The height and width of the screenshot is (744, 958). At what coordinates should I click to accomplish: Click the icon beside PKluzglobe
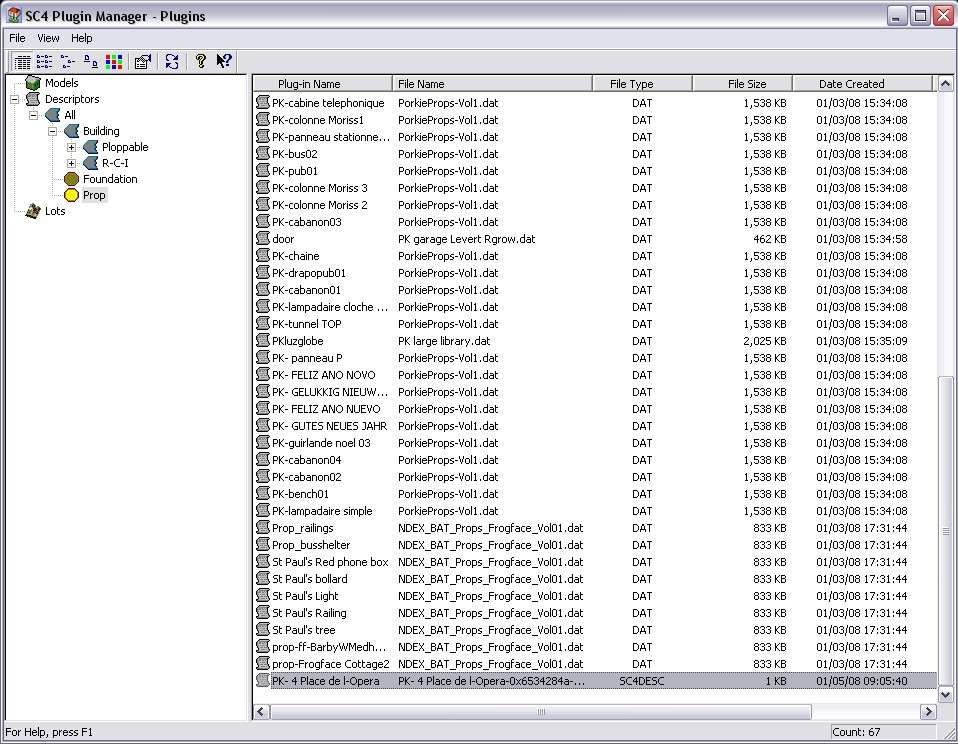(263, 340)
